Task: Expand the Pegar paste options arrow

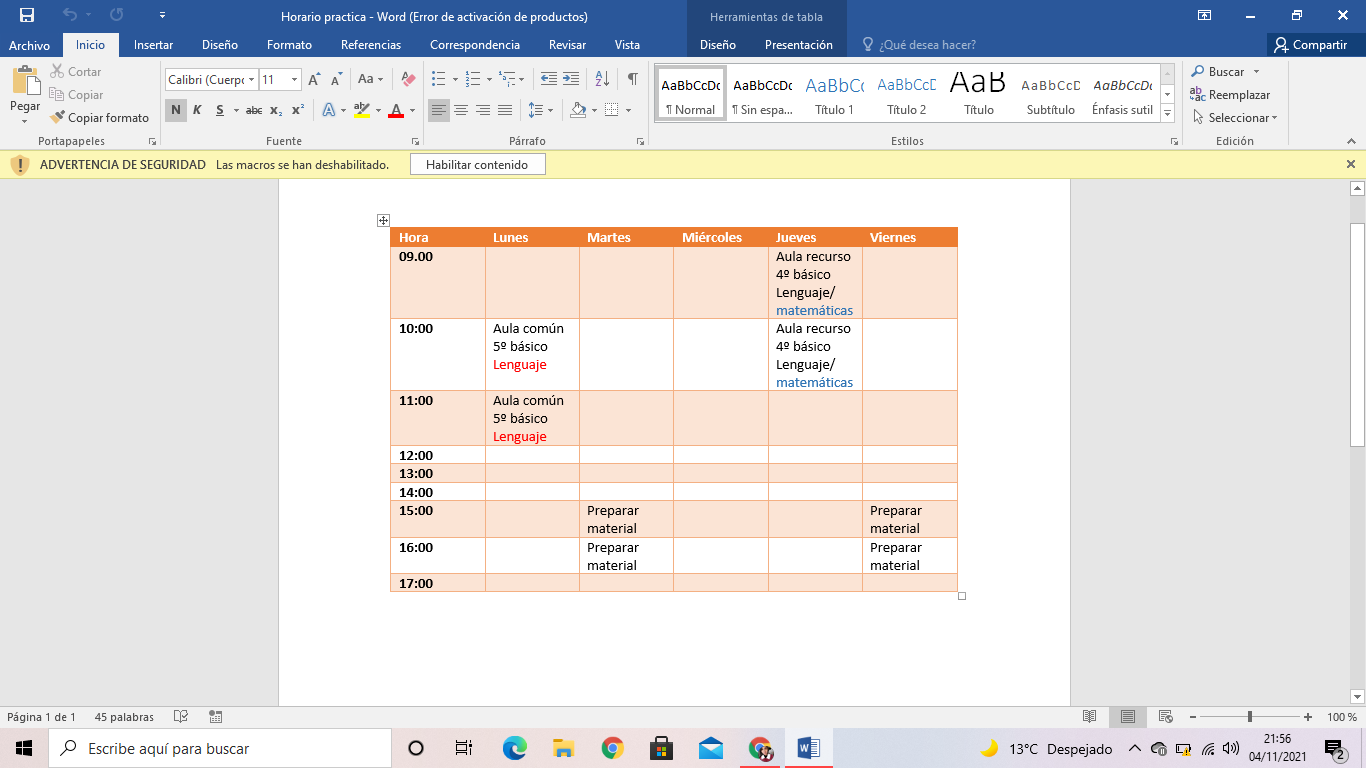Action: pos(25,121)
